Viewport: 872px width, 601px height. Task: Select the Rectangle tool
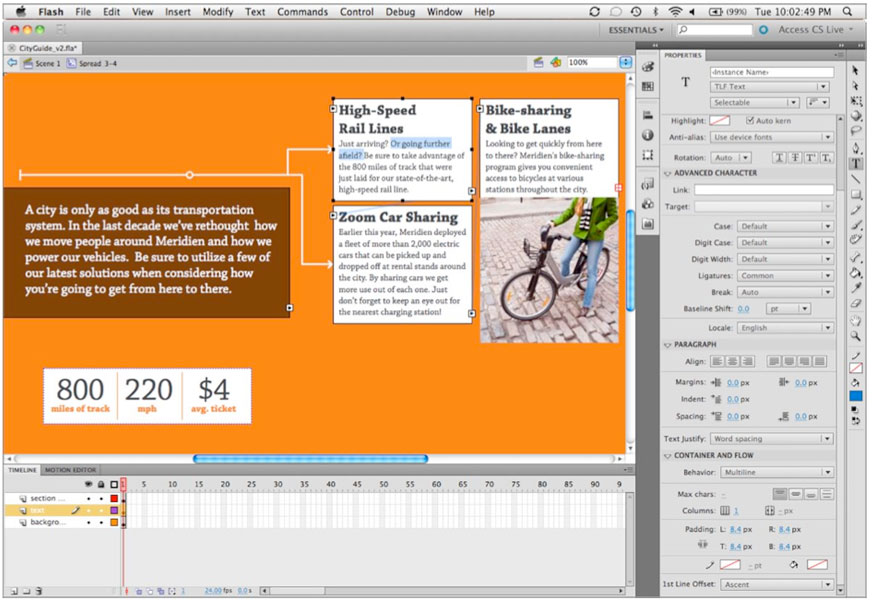coord(855,195)
